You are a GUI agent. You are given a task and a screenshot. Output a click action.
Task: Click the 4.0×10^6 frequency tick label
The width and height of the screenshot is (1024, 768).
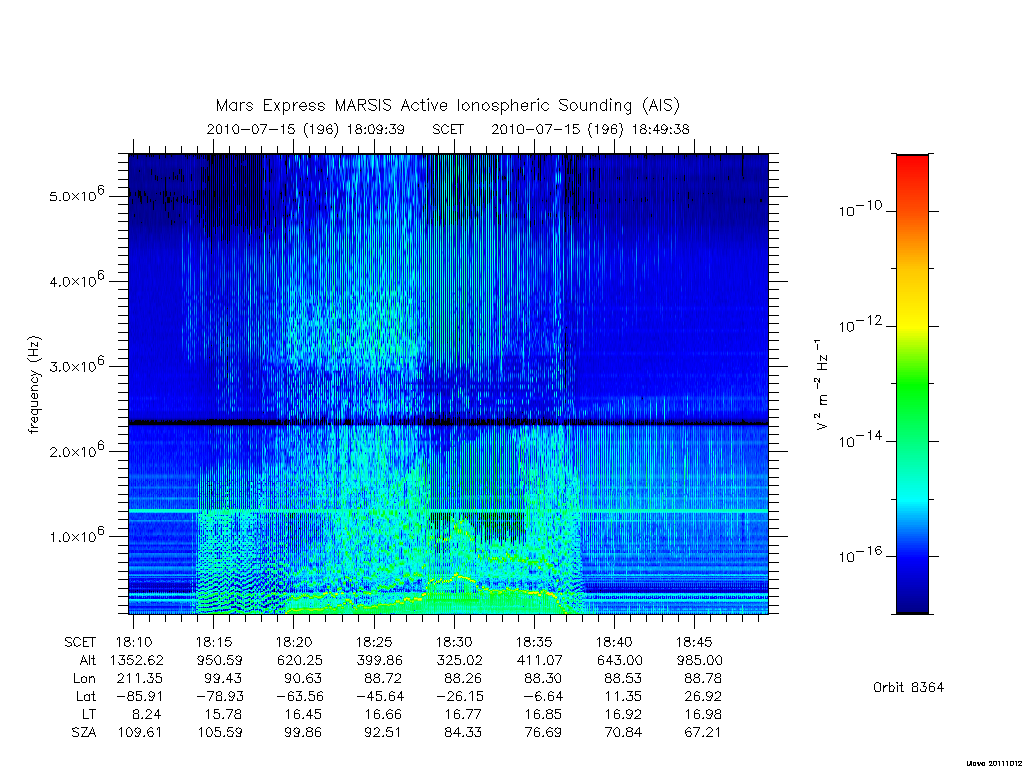pos(76,280)
